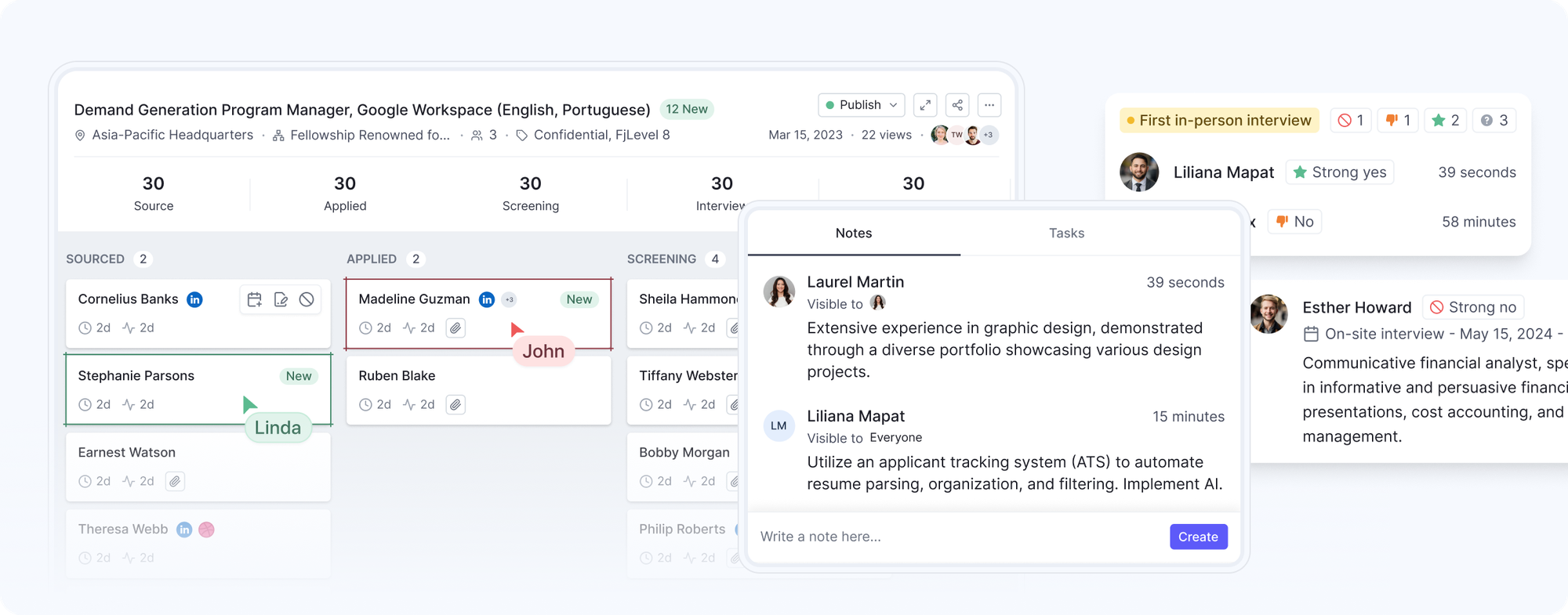Filter by thumbs down count 1
1568x615 pixels.
pos(1398,121)
